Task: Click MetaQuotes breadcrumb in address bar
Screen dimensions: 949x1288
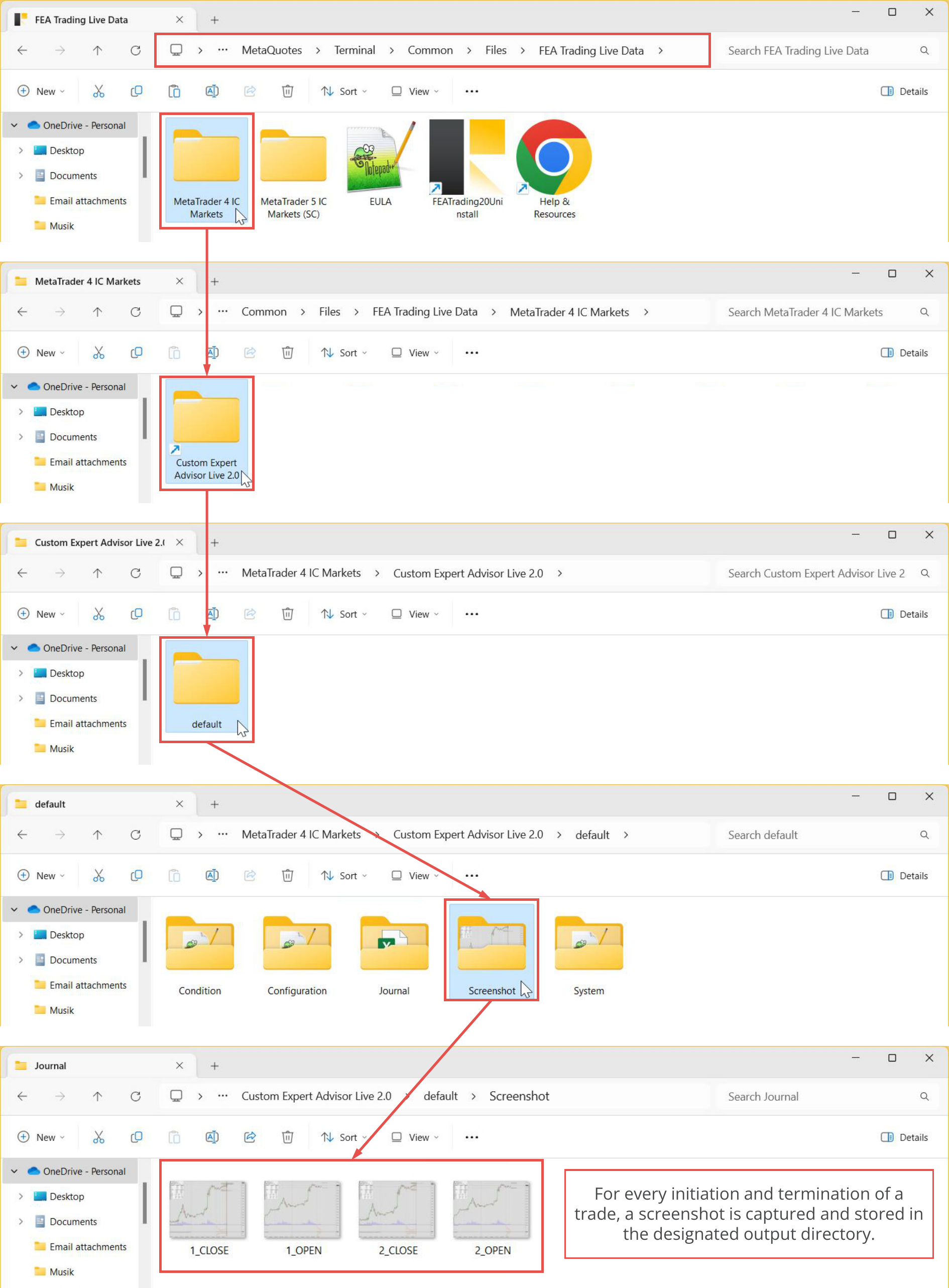Action: click(272, 51)
